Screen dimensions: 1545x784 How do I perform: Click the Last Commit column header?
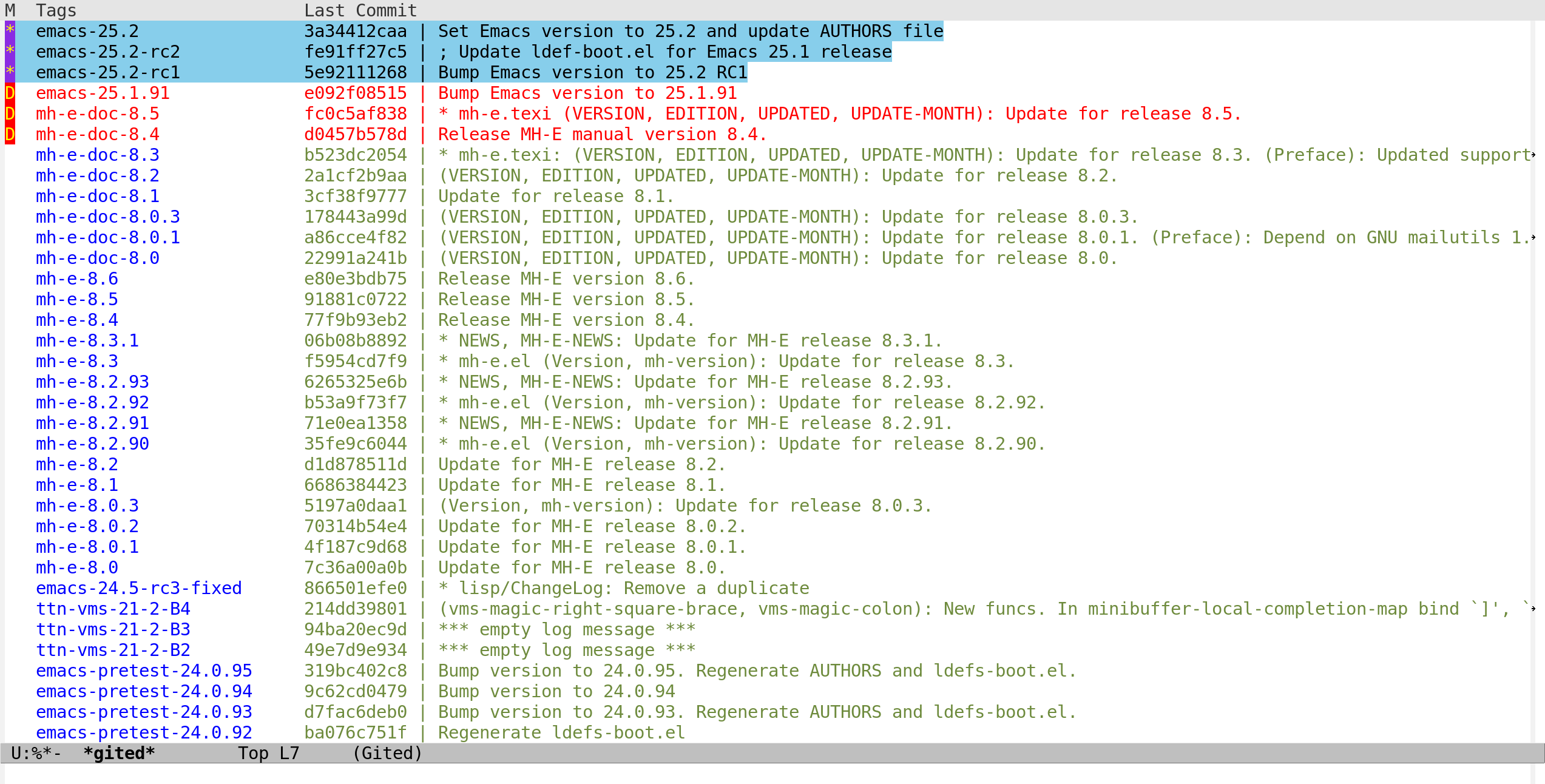pos(360,10)
